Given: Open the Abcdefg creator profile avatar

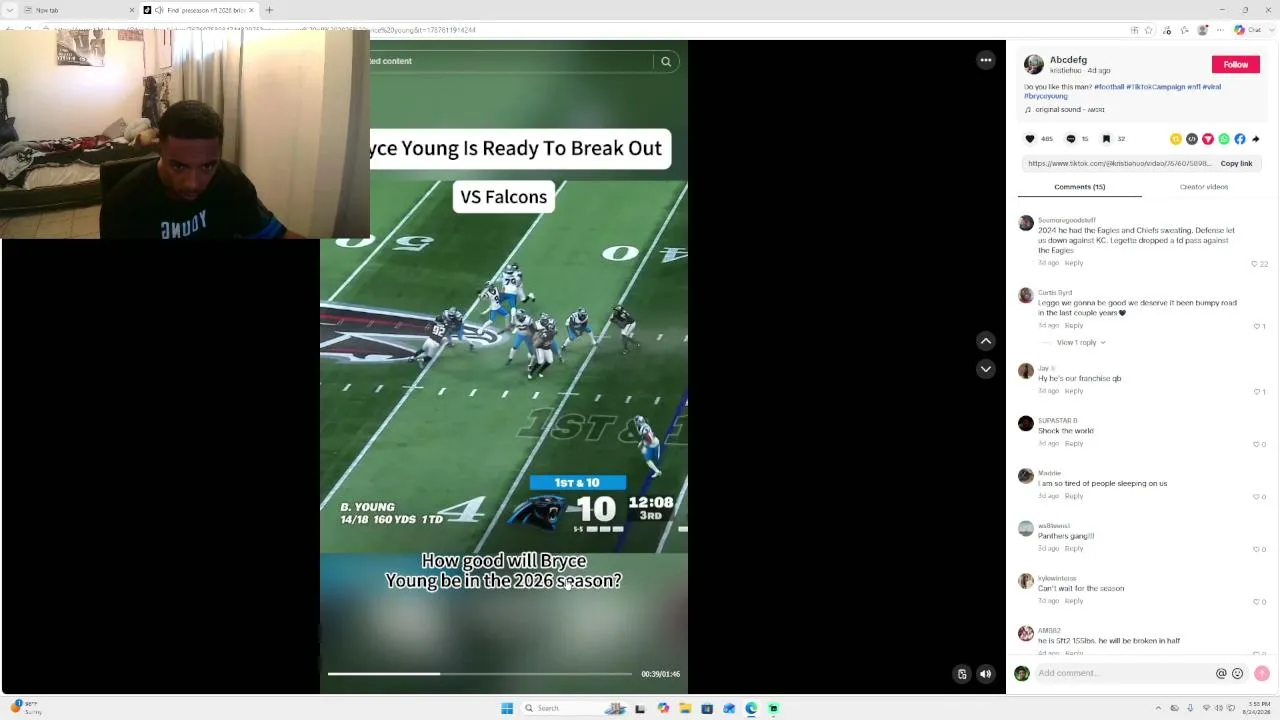Looking at the screenshot, I should (x=1034, y=65).
